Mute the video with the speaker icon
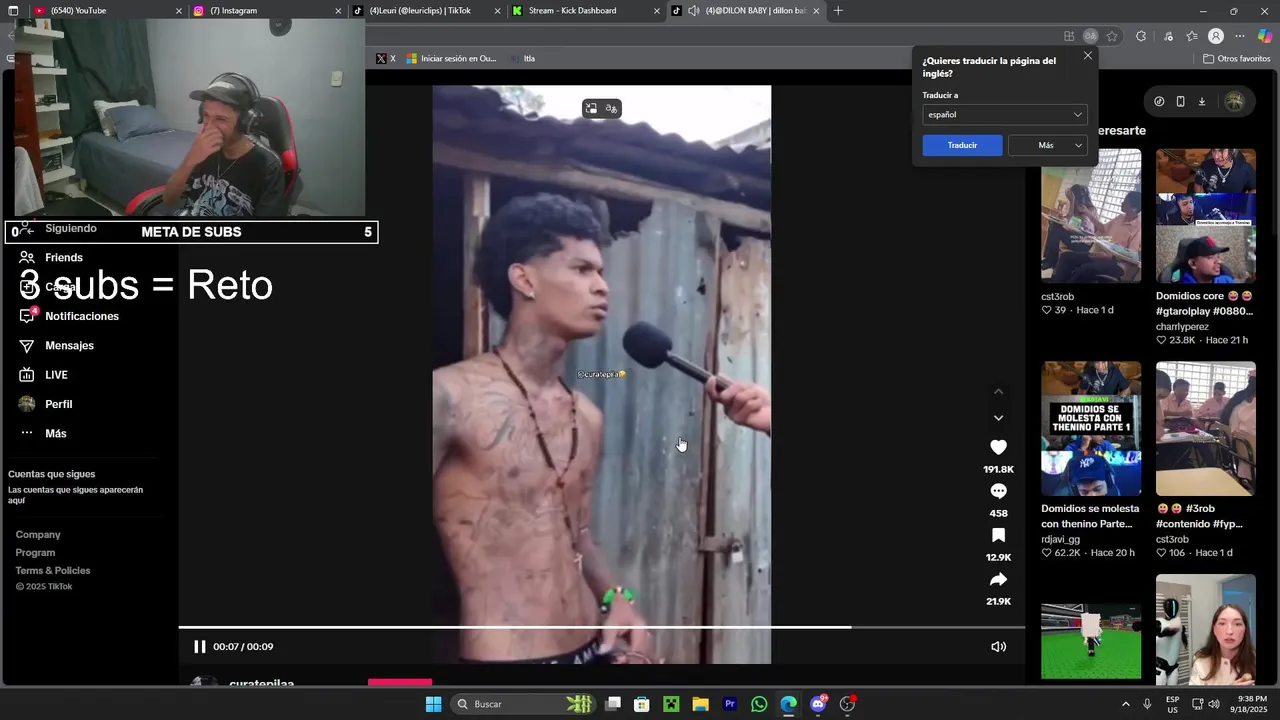Screen dimensions: 1280x720 (x=998, y=647)
